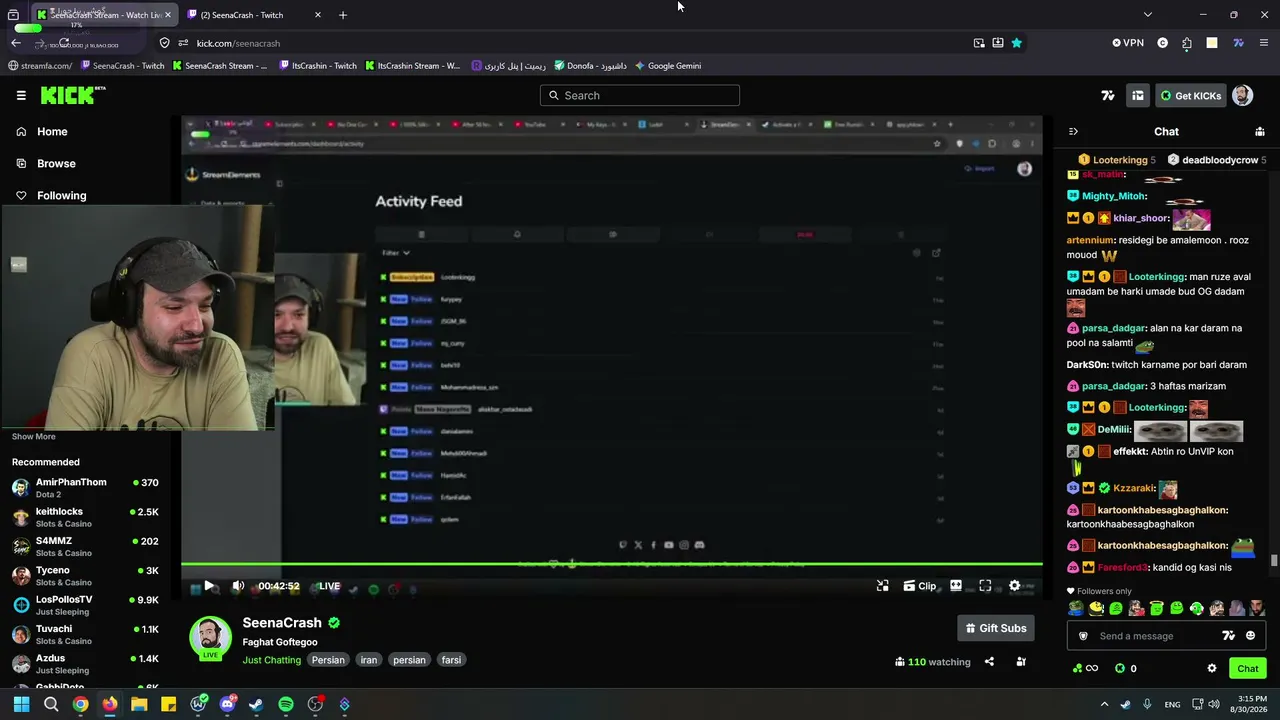Open the Google Gemini bookmark
This screenshot has height=720, width=1280.
667,66
